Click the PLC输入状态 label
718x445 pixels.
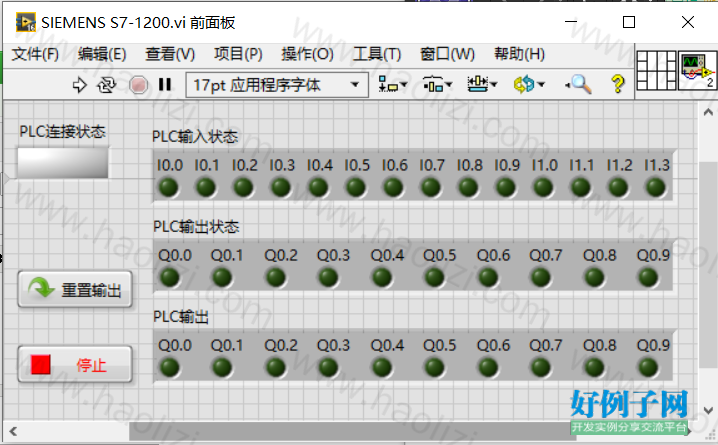pyautogui.click(x=195, y=136)
